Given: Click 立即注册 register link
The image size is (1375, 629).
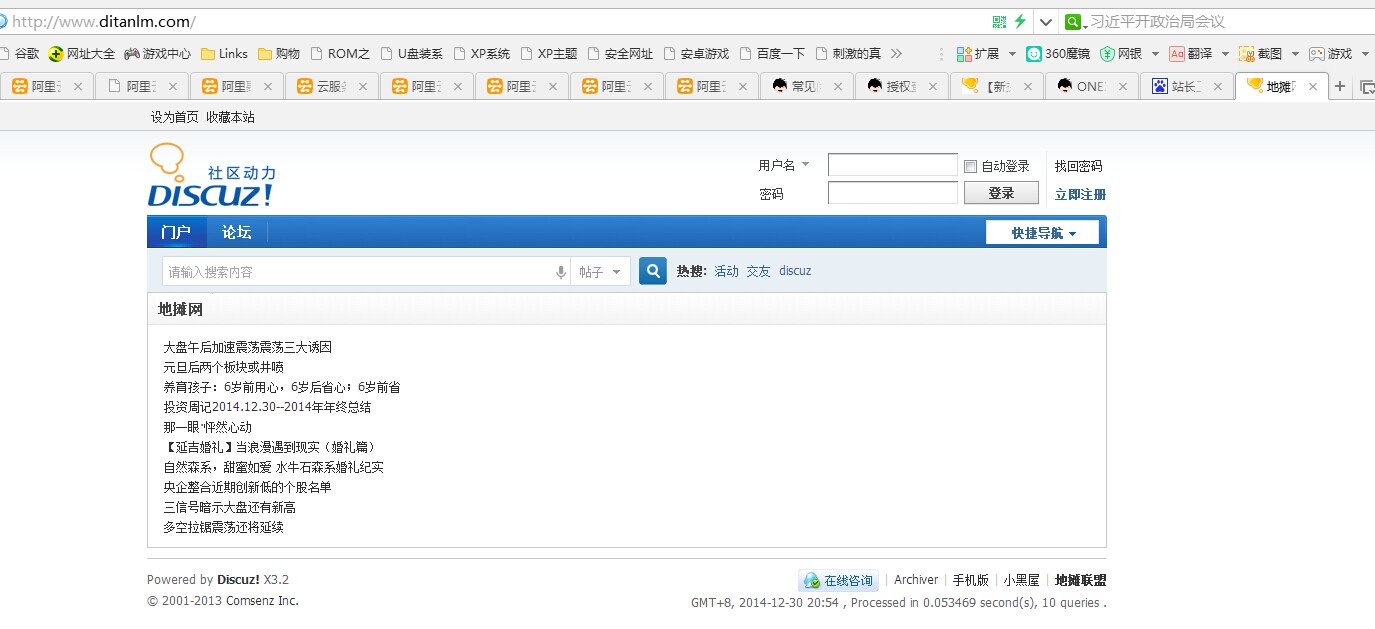Looking at the screenshot, I should click(1080, 194).
